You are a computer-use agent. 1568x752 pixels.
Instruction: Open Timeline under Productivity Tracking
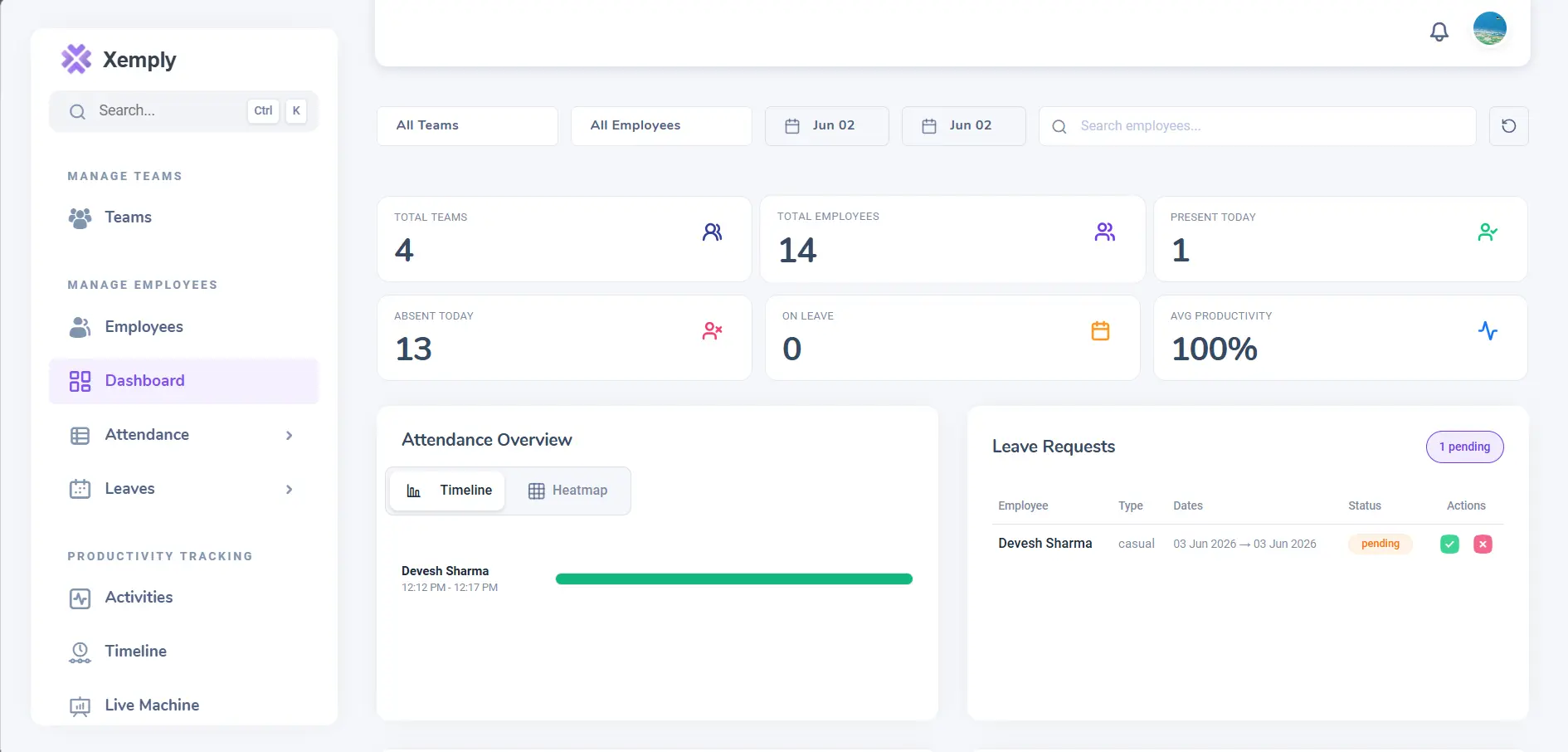[184, 652]
